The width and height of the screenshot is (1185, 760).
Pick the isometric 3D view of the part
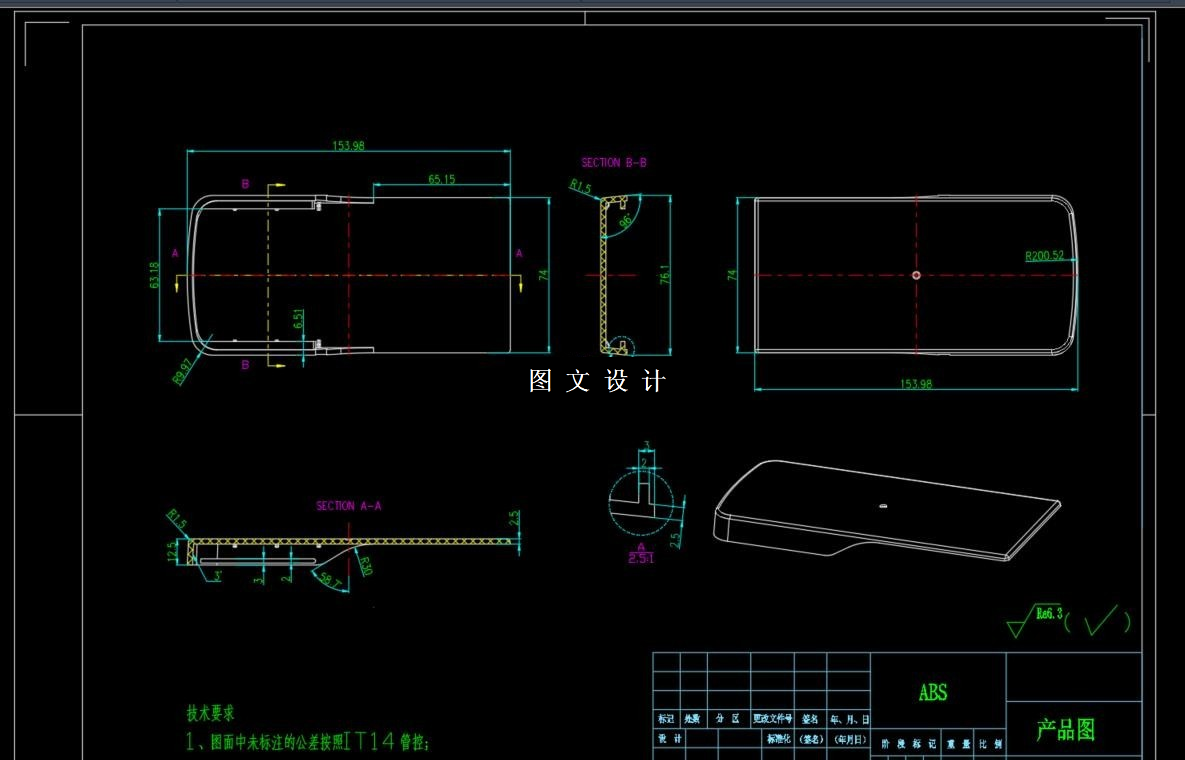(x=886, y=511)
